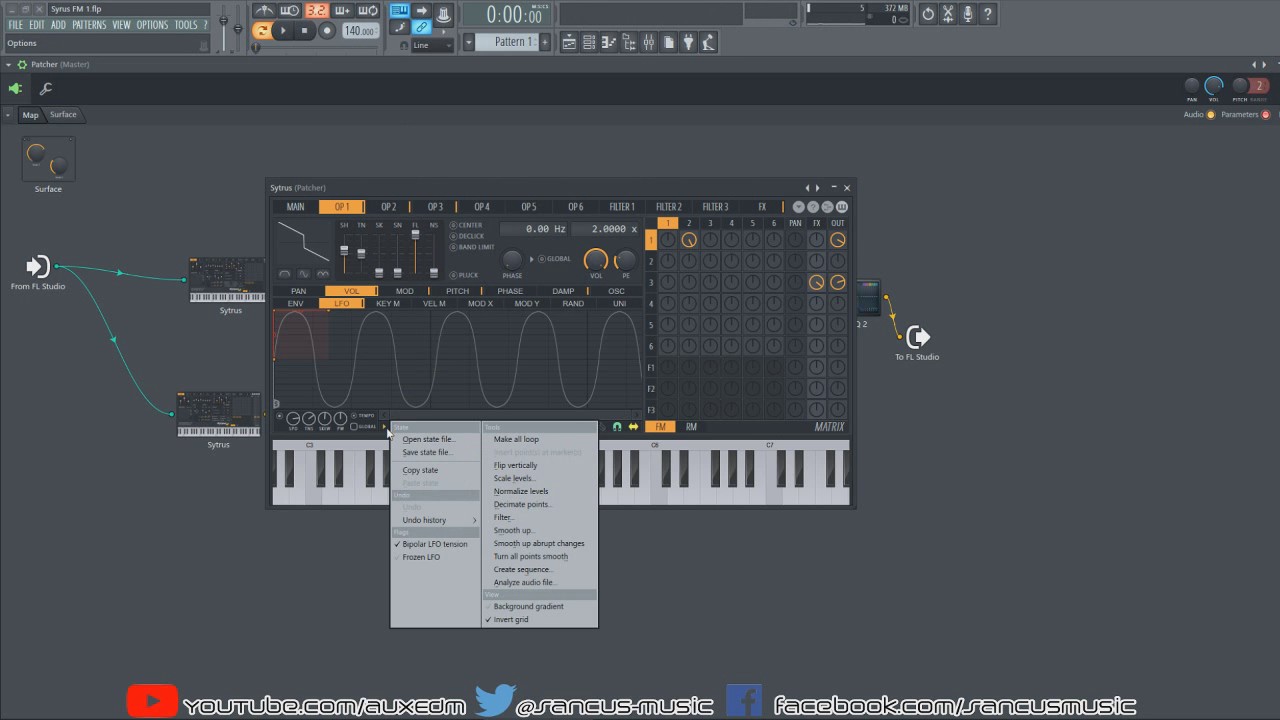Viewport: 1280px width, 720px height.
Task: Toggle wait for input before recording
Action: point(290,11)
